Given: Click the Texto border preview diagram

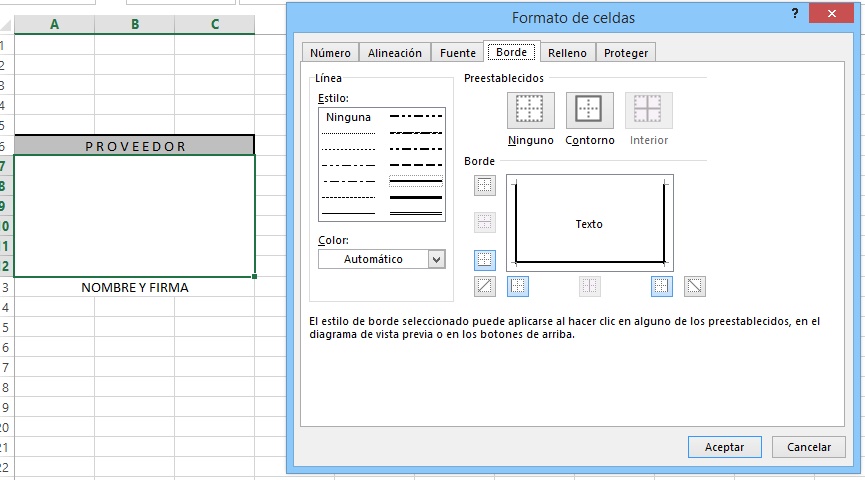Looking at the screenshot, I should point(589,223).
